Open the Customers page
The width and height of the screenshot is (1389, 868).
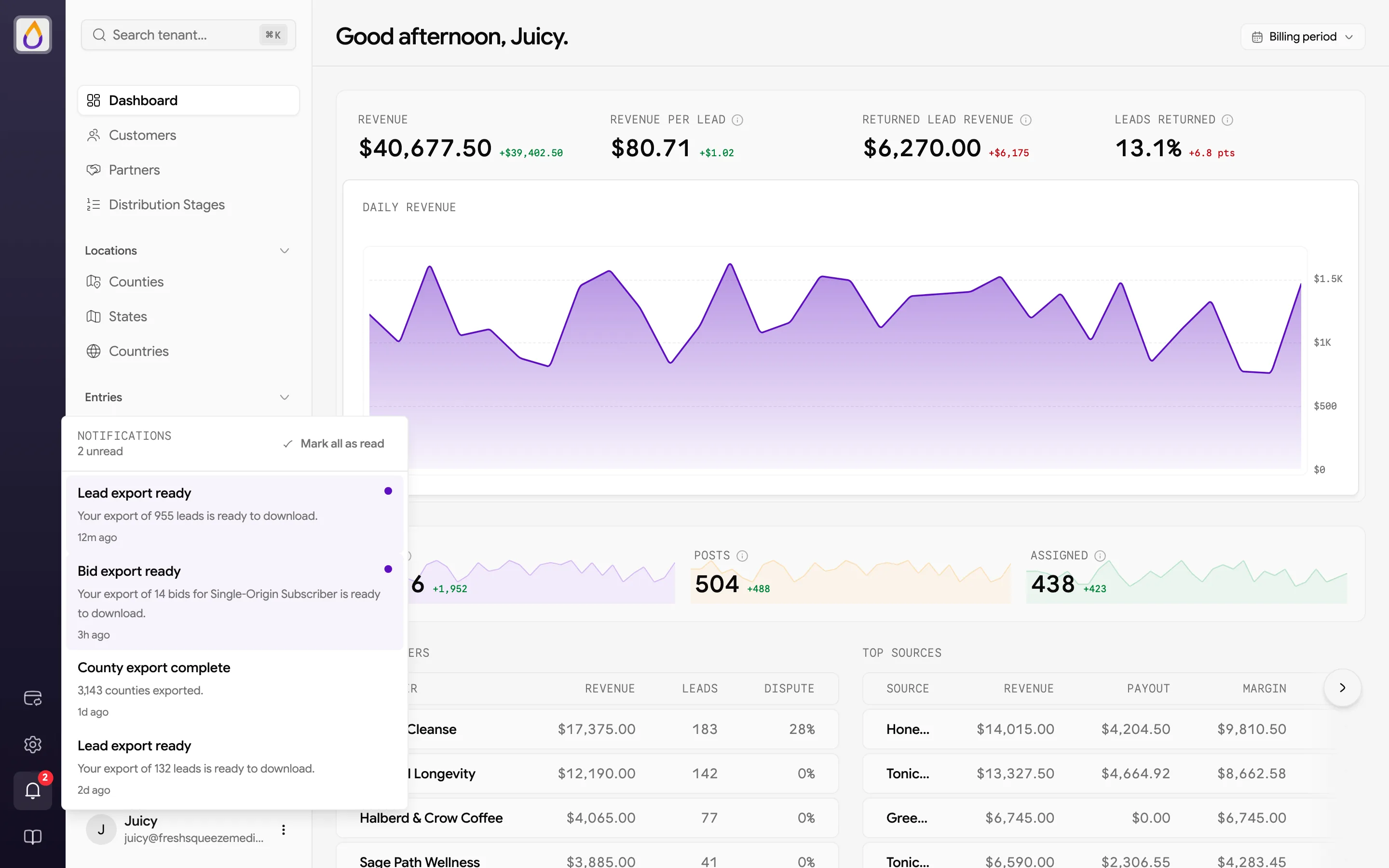click(188, 136)
